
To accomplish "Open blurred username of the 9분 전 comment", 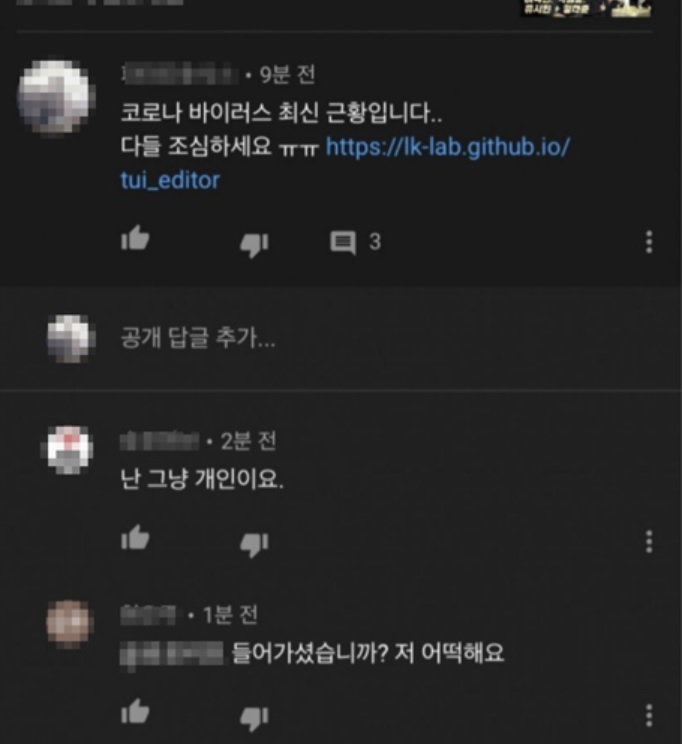I will (x=179, y=74).
